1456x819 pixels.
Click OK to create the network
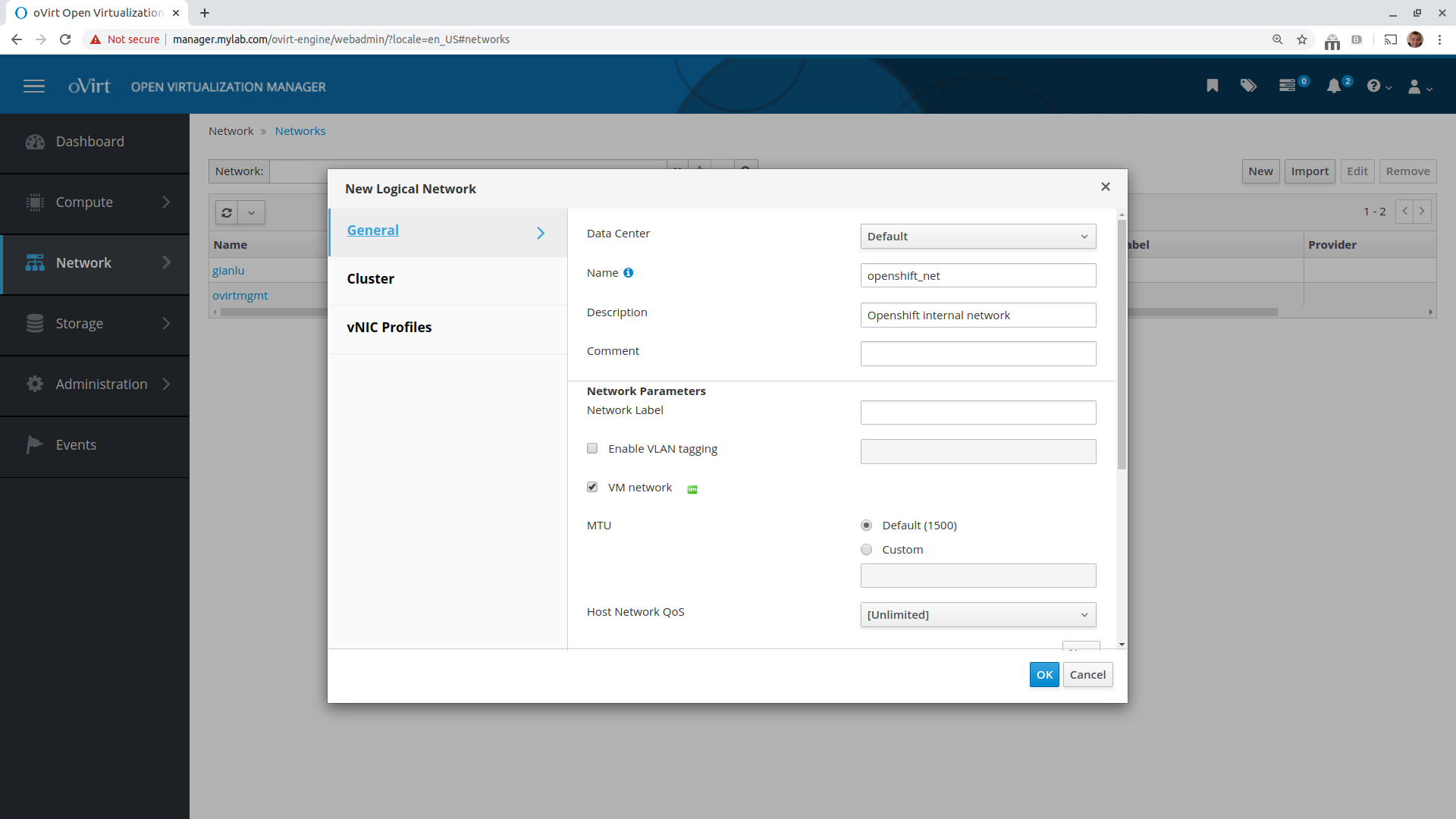1044,674
